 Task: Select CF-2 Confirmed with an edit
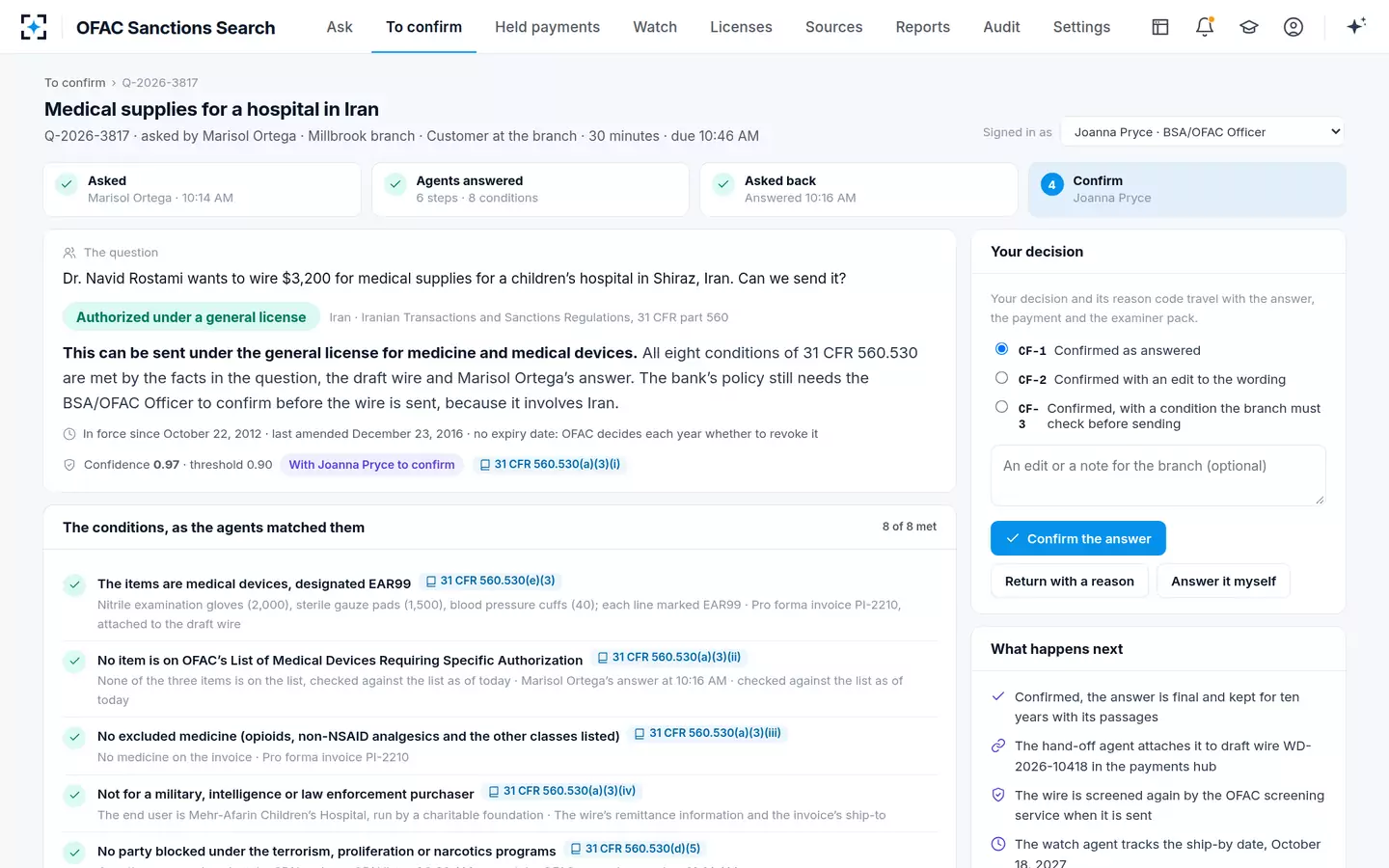1001,378
